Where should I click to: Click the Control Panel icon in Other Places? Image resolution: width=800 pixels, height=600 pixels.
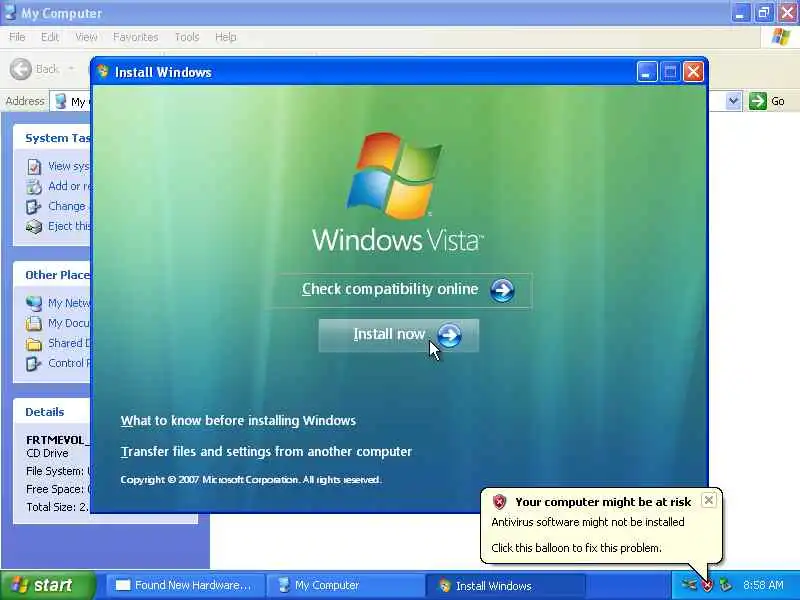[34, 364]
